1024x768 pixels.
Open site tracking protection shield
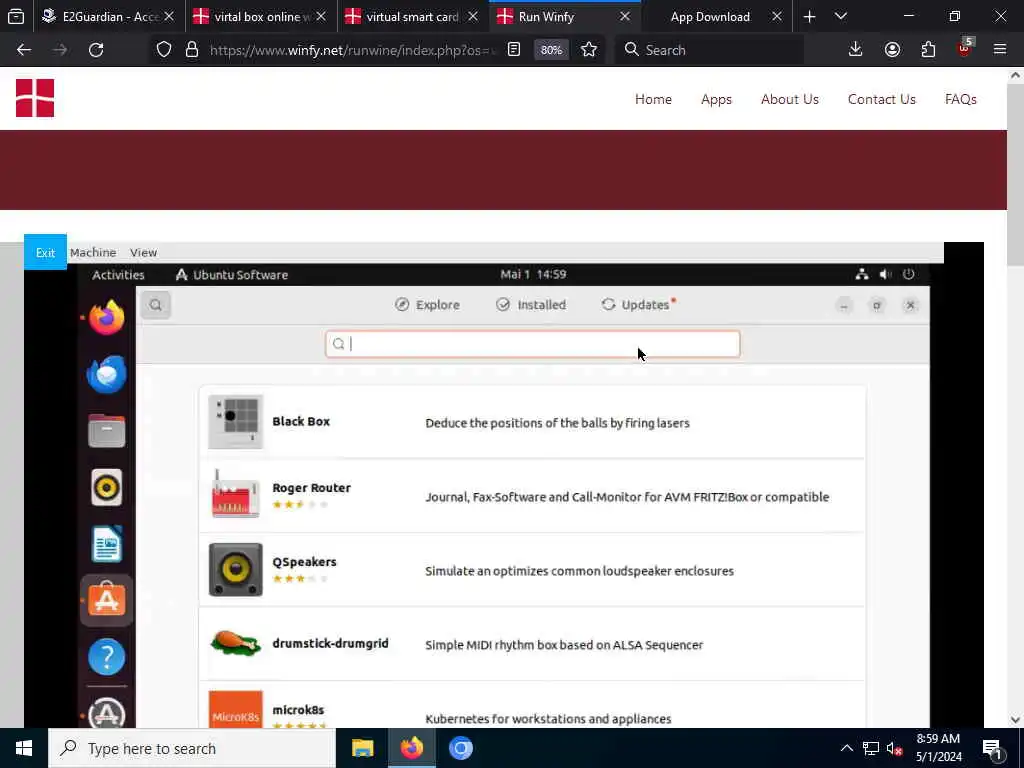(x=164, y=50)
